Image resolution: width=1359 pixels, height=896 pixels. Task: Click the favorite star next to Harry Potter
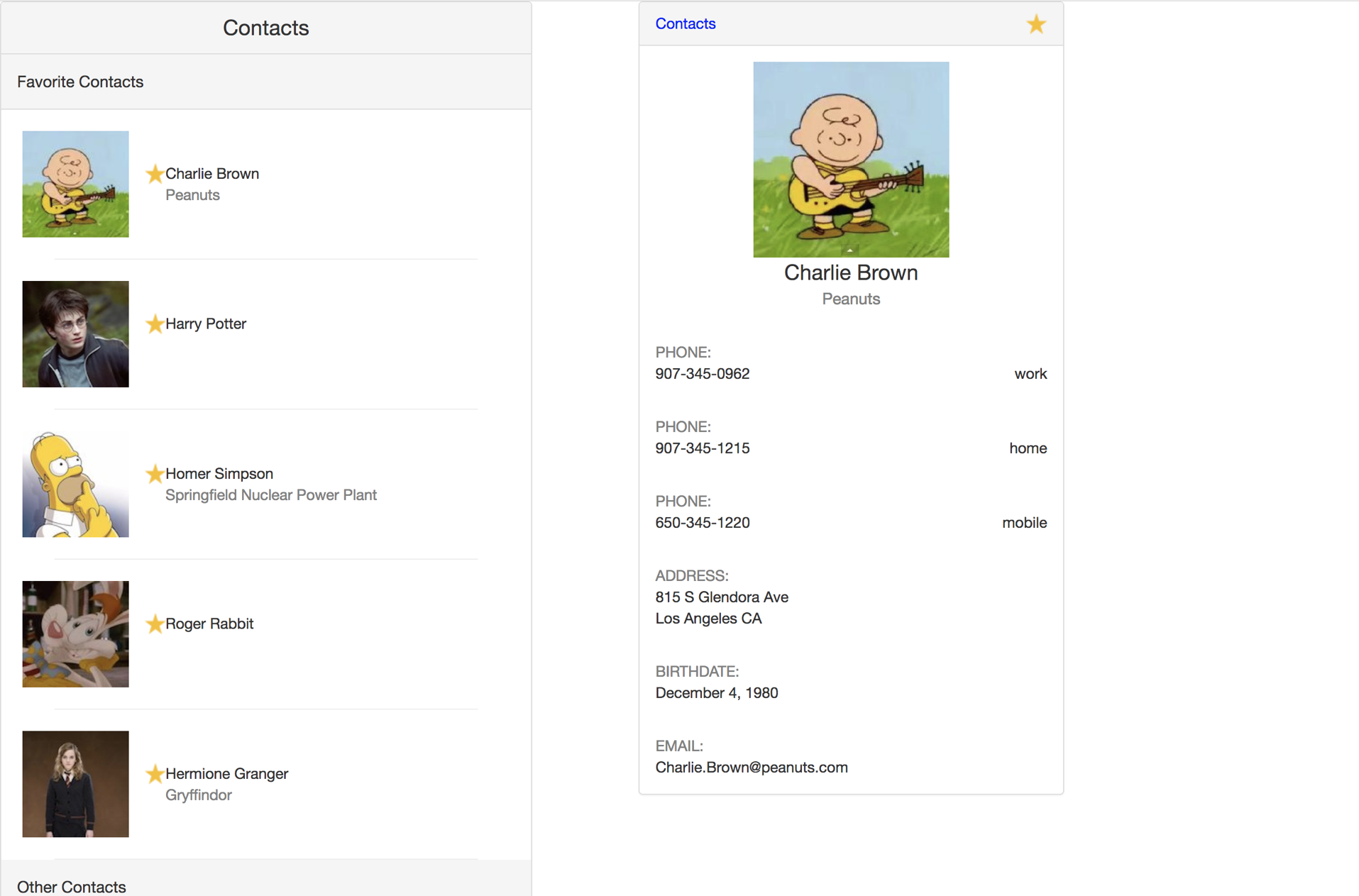pyautogui.click(x=155, y=323)
